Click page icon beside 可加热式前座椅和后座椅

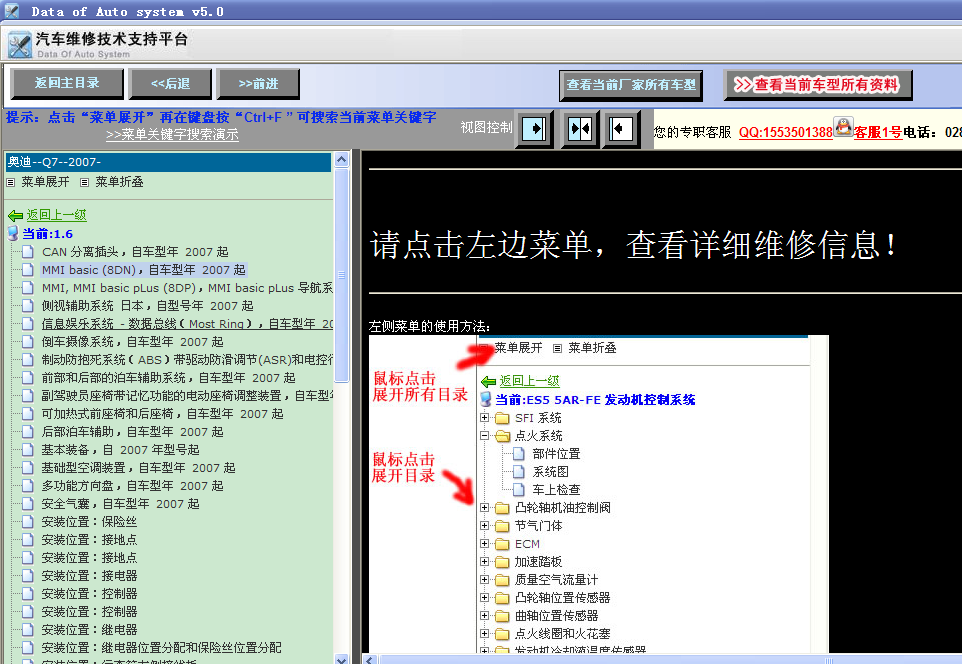(x=28, y=414)
